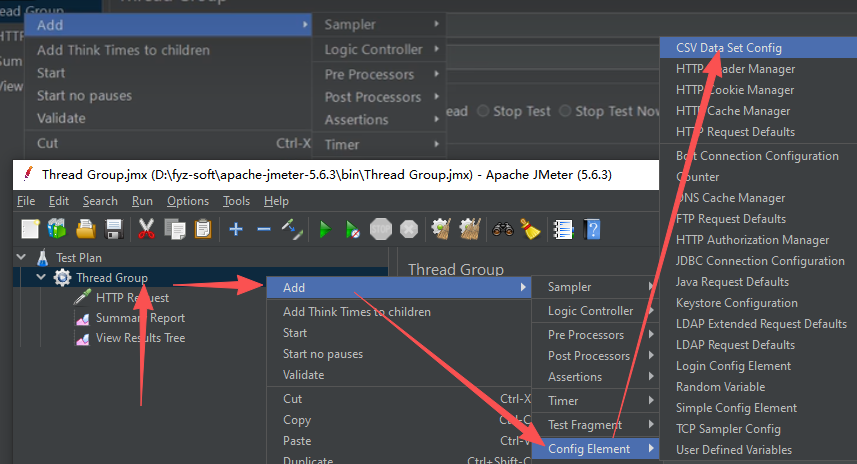Expand Test Fragment submenu arrow

[x=650, y=424]
